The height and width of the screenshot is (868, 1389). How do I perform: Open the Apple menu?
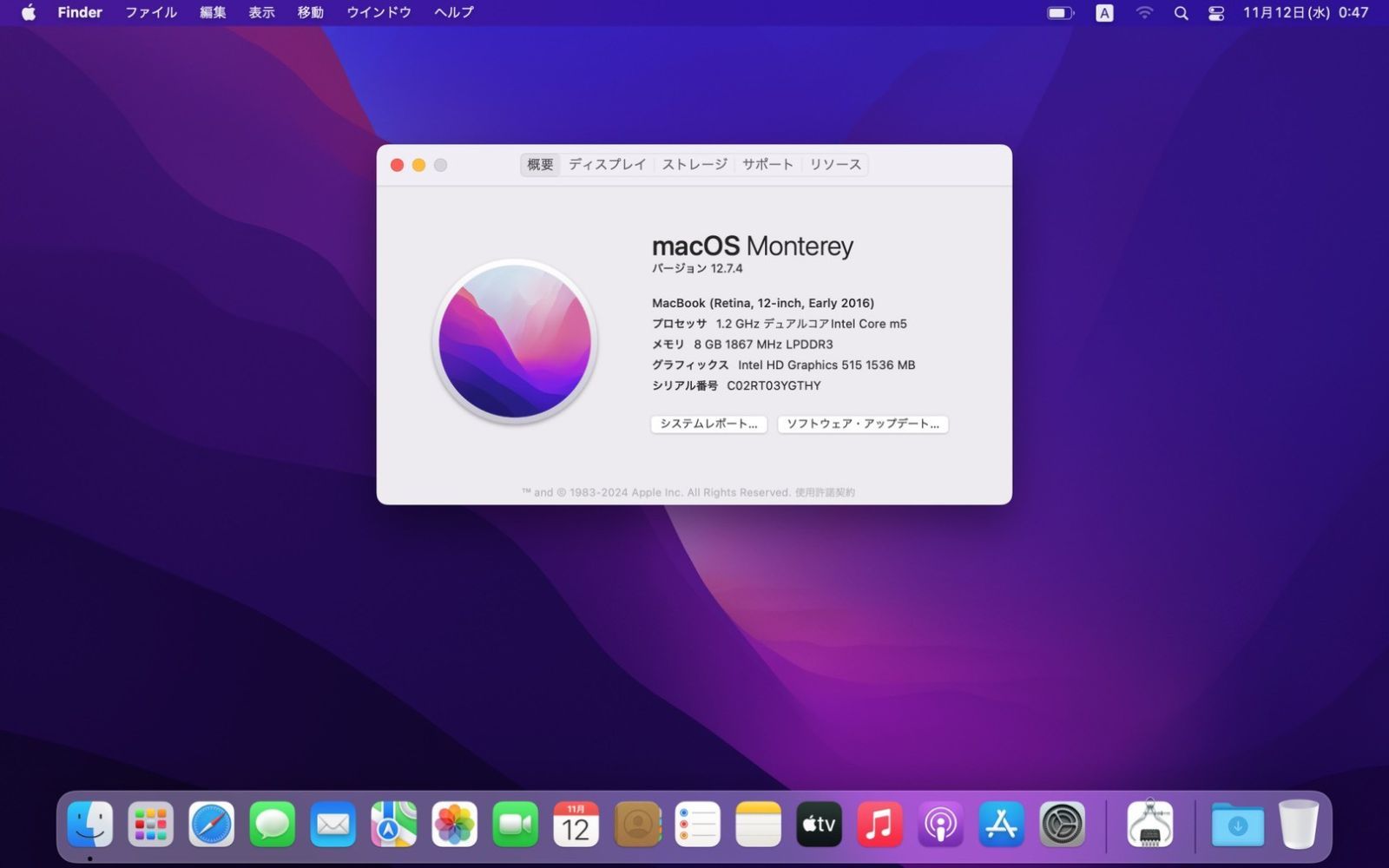click(x=26, y=12)
